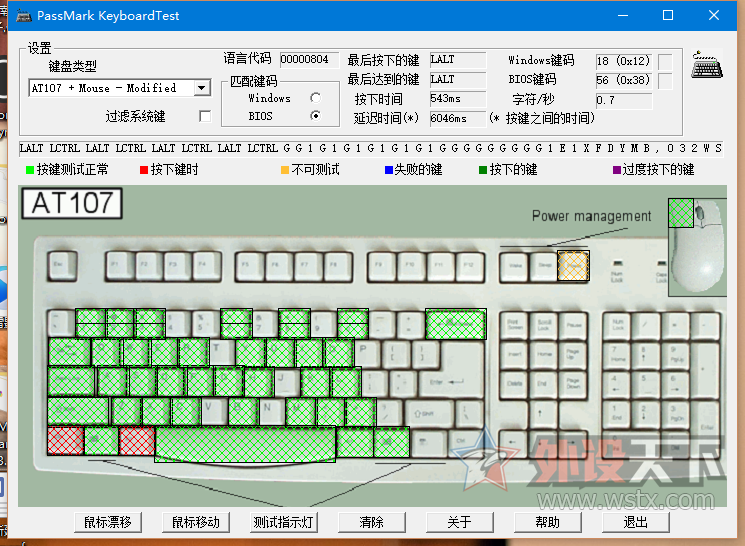Click the untested P key
This screenshot has width=745, height=546.
[x=368, y=352]
